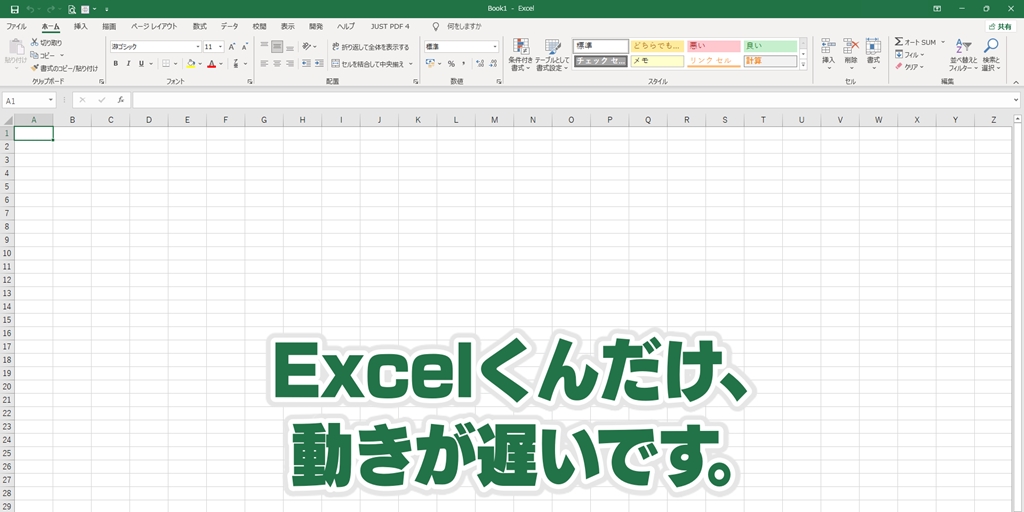Toggle middle vertical alignment

pos(277,47)
